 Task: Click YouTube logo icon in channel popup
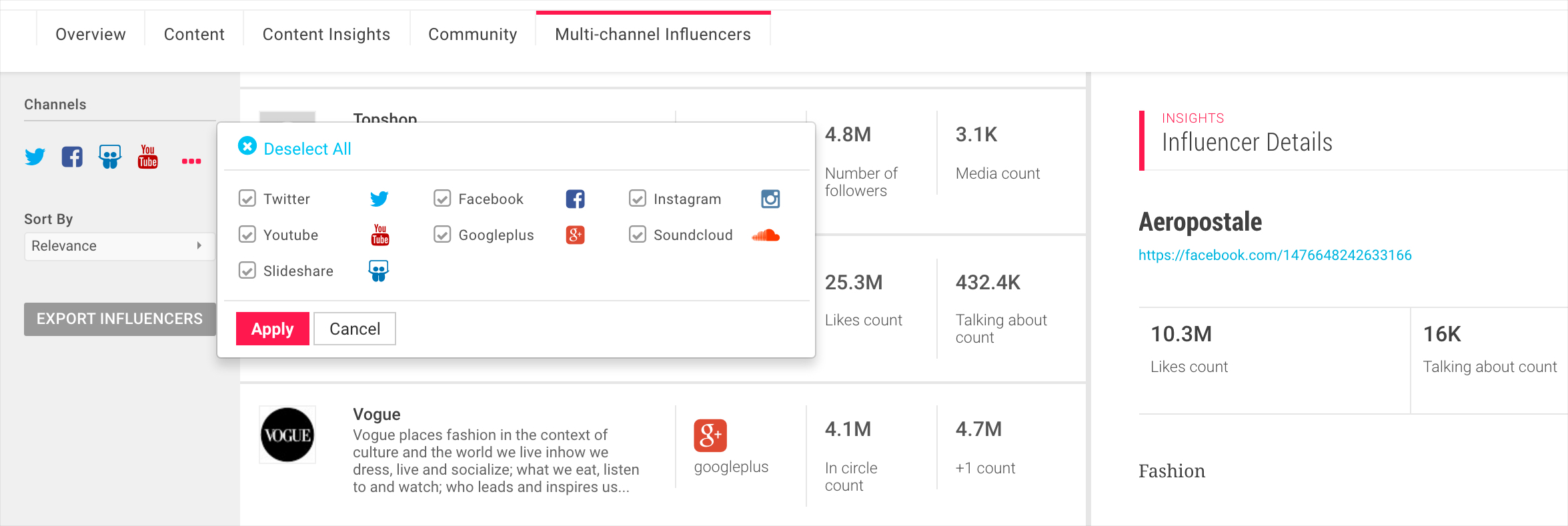[380, 235]
